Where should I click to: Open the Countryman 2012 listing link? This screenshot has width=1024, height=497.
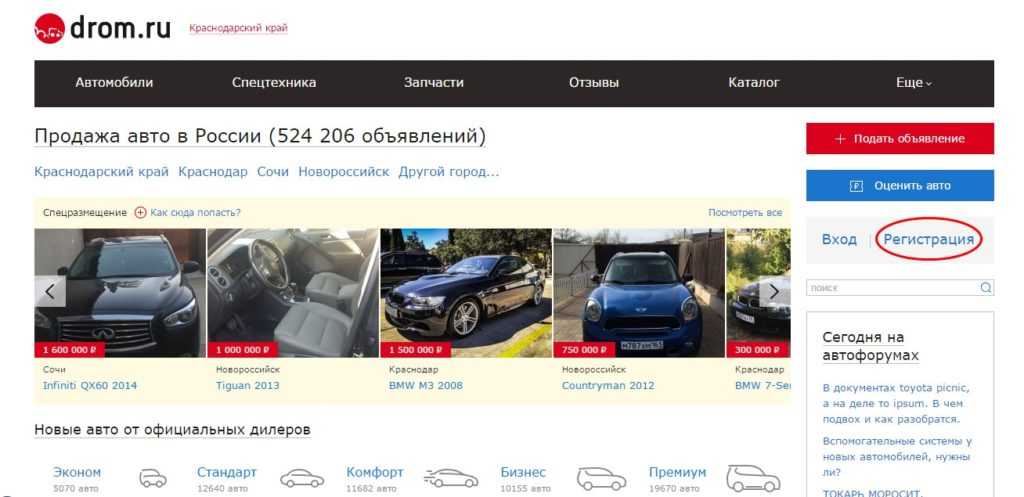pyautogui.click(x=608, y=385)
